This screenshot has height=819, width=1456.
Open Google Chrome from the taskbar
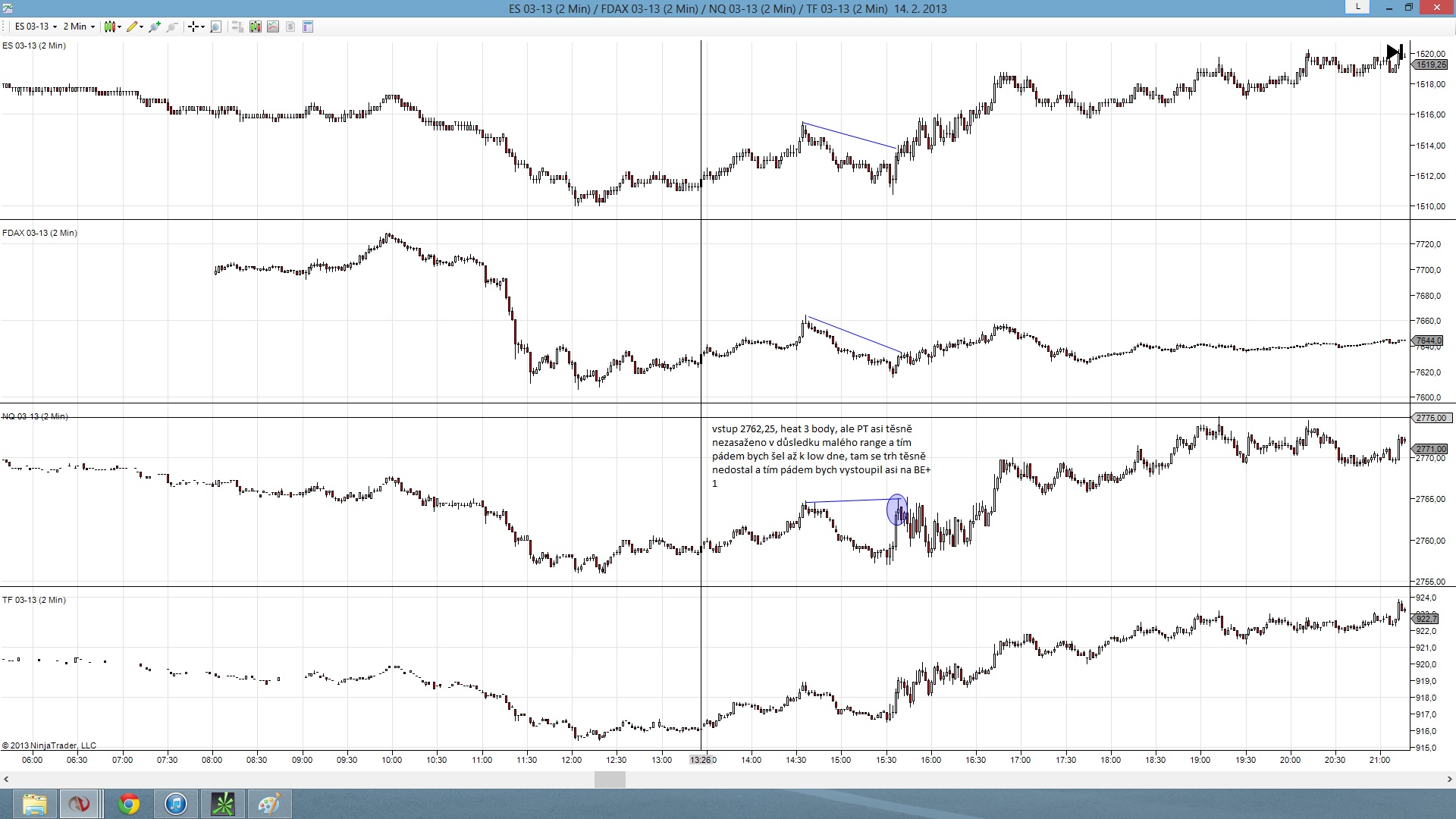tap(129, 803)
